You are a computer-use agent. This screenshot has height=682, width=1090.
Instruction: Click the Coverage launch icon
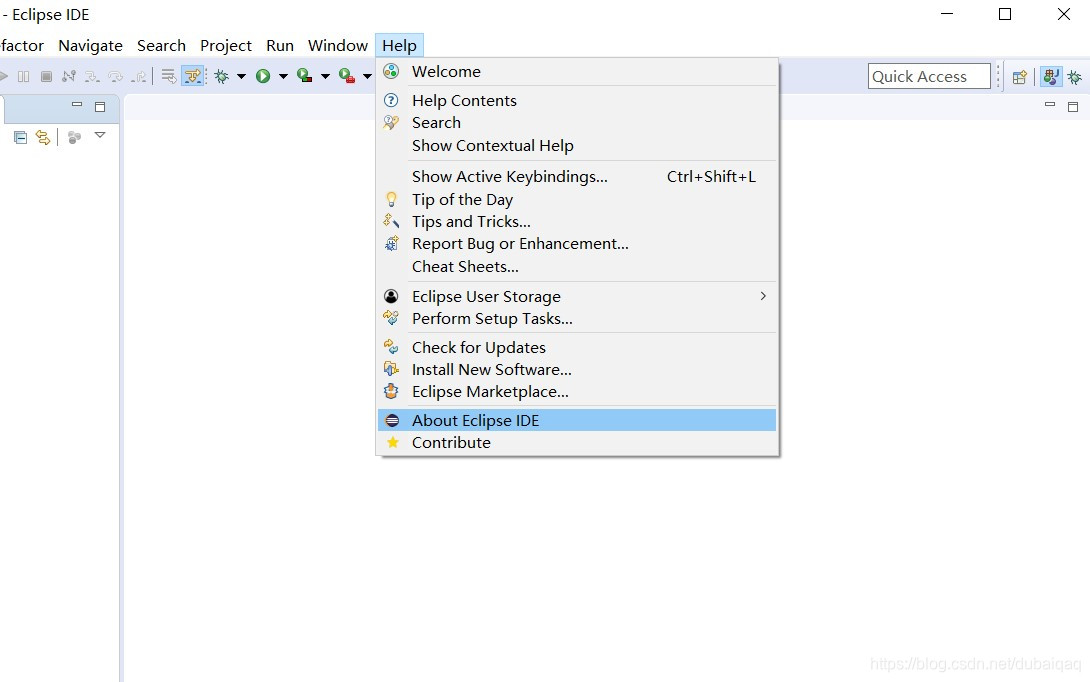point(304,76)
